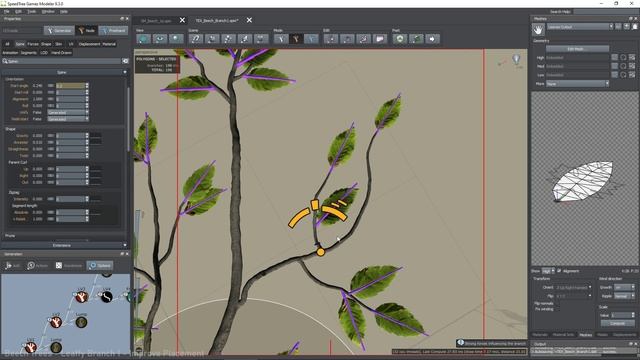This screenshot has height=360, width=640.
Task: Select the Generator mode button in Properties
Action: click(59, 31)
